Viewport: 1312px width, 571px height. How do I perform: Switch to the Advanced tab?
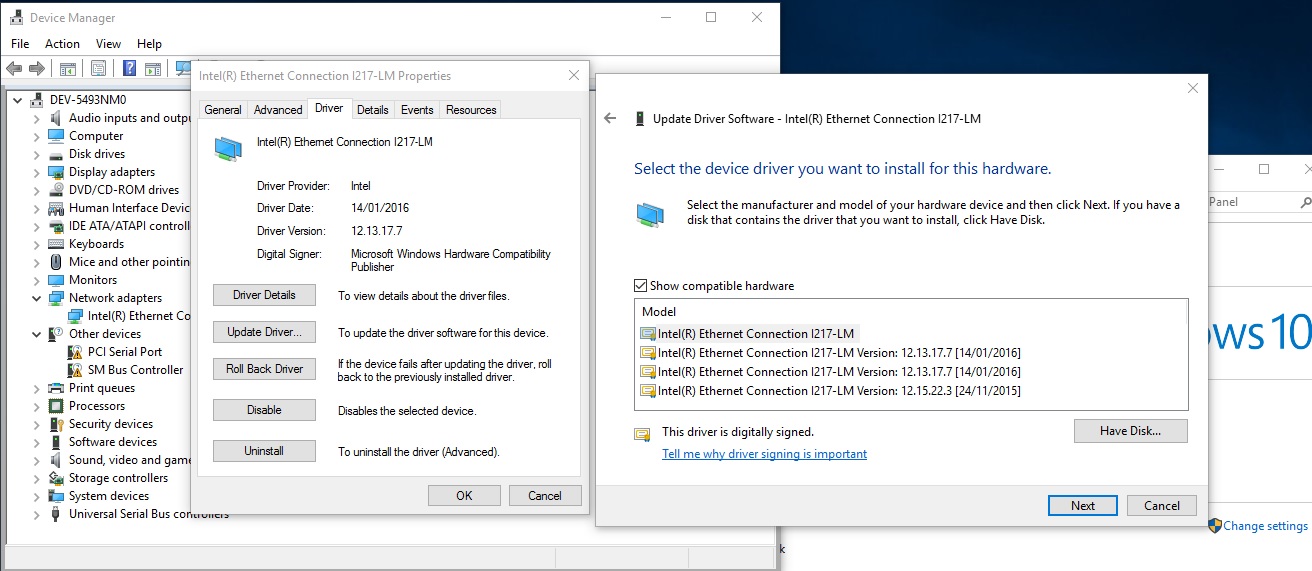278,110
